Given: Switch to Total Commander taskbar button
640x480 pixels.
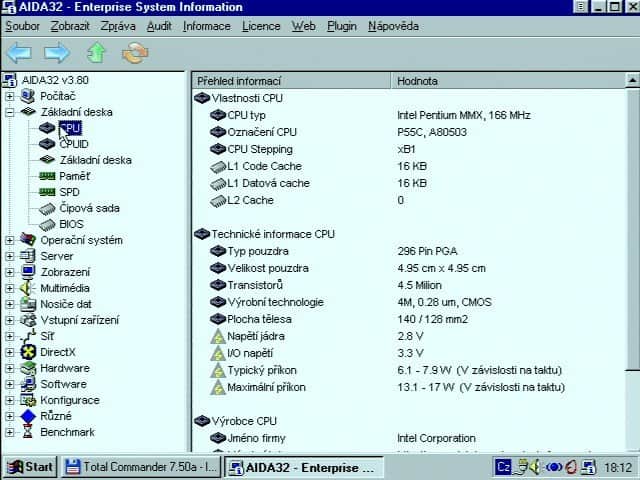Looking at the screenshot, I should [x=140, y=467].
